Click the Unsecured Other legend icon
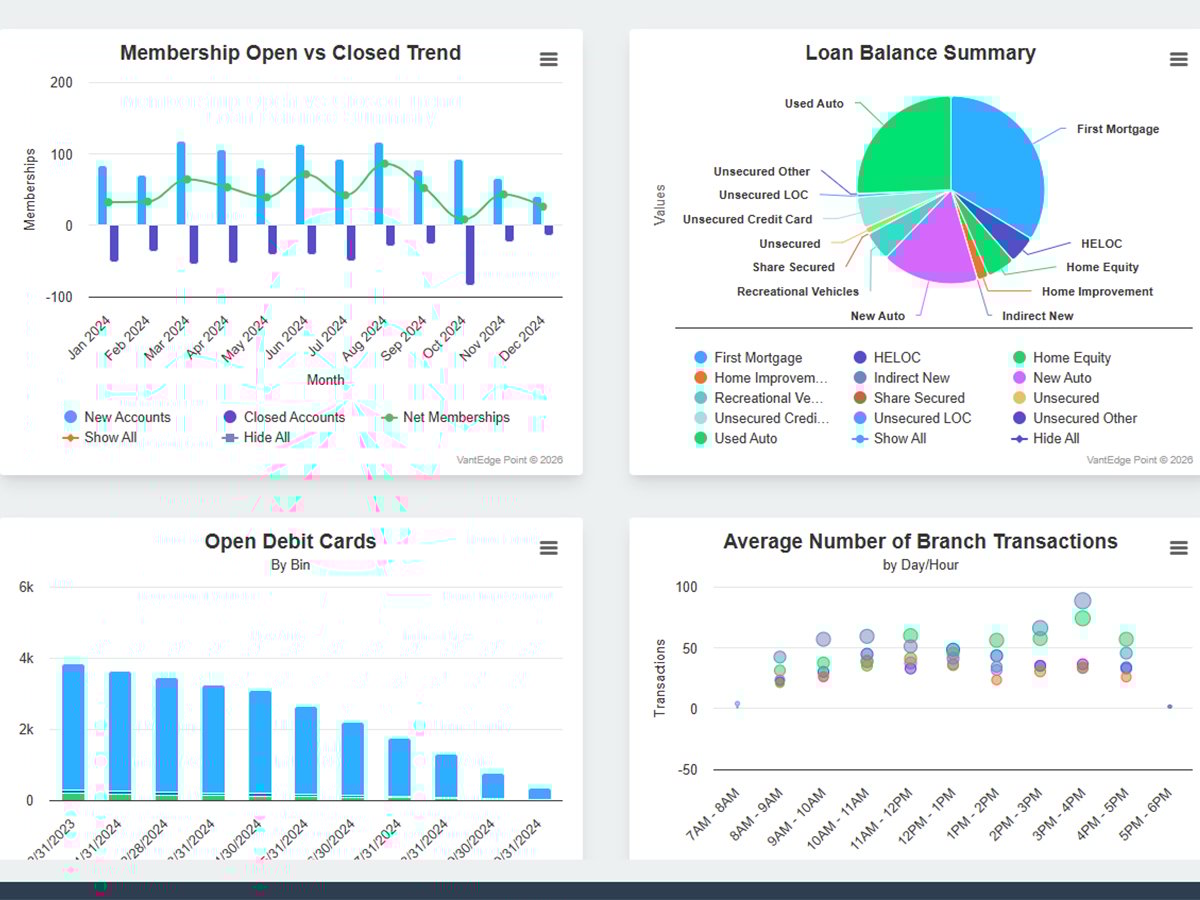Screen dimensions: 1200x900 (1020, 418)
